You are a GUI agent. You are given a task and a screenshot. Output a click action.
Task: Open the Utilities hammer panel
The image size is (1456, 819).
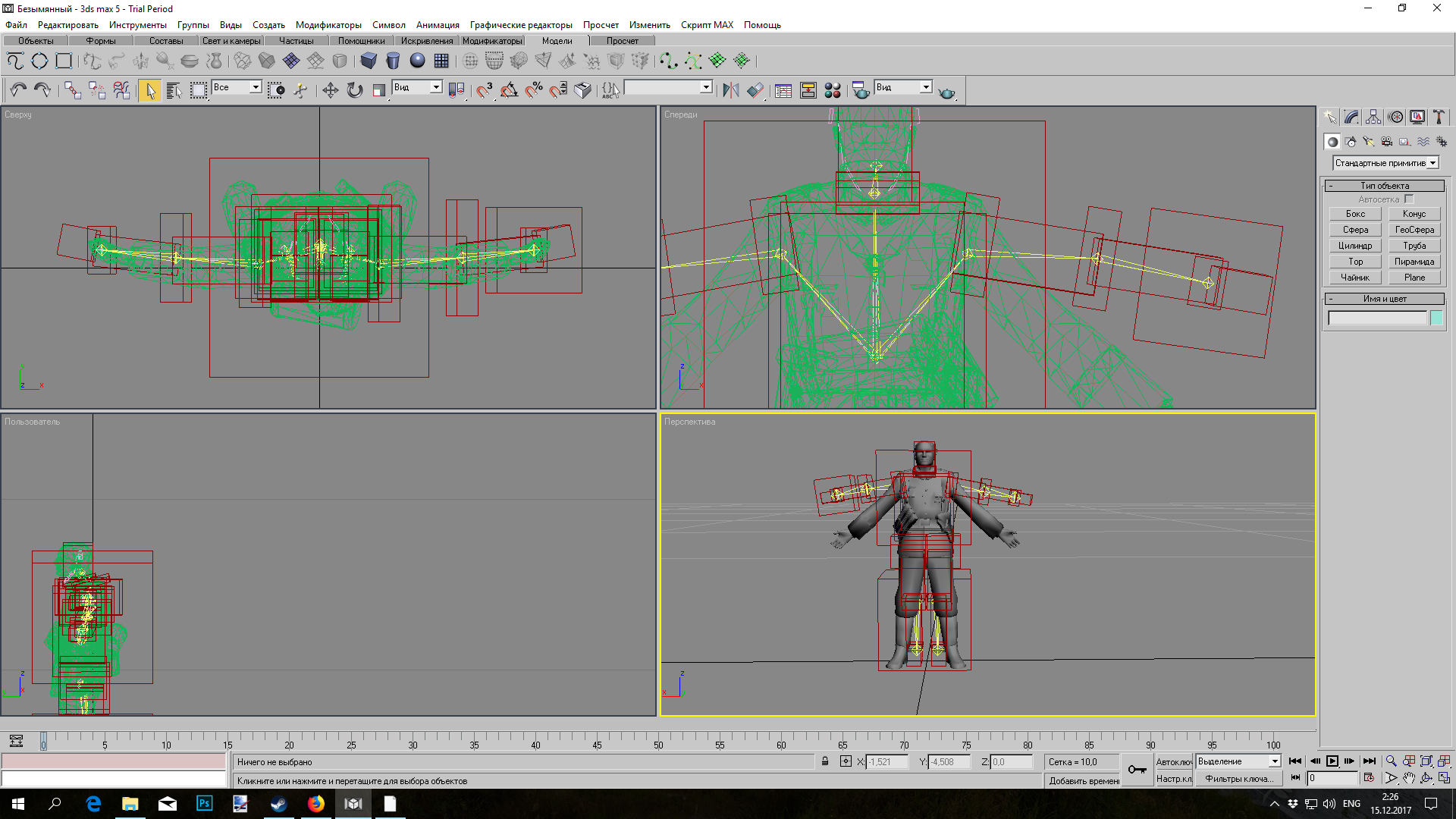[1439, 117]
